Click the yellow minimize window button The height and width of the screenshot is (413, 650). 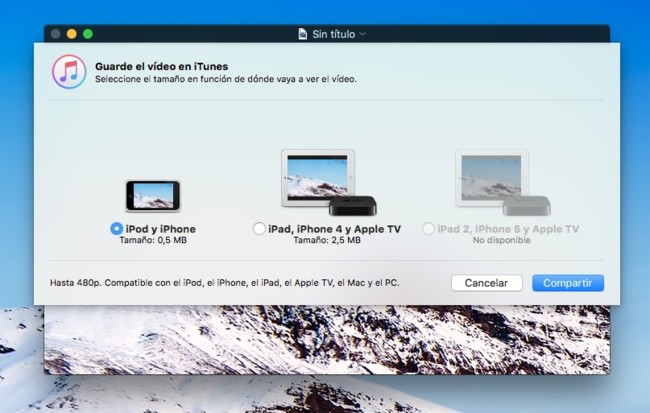pyautogui.click(x=72, y=34)
